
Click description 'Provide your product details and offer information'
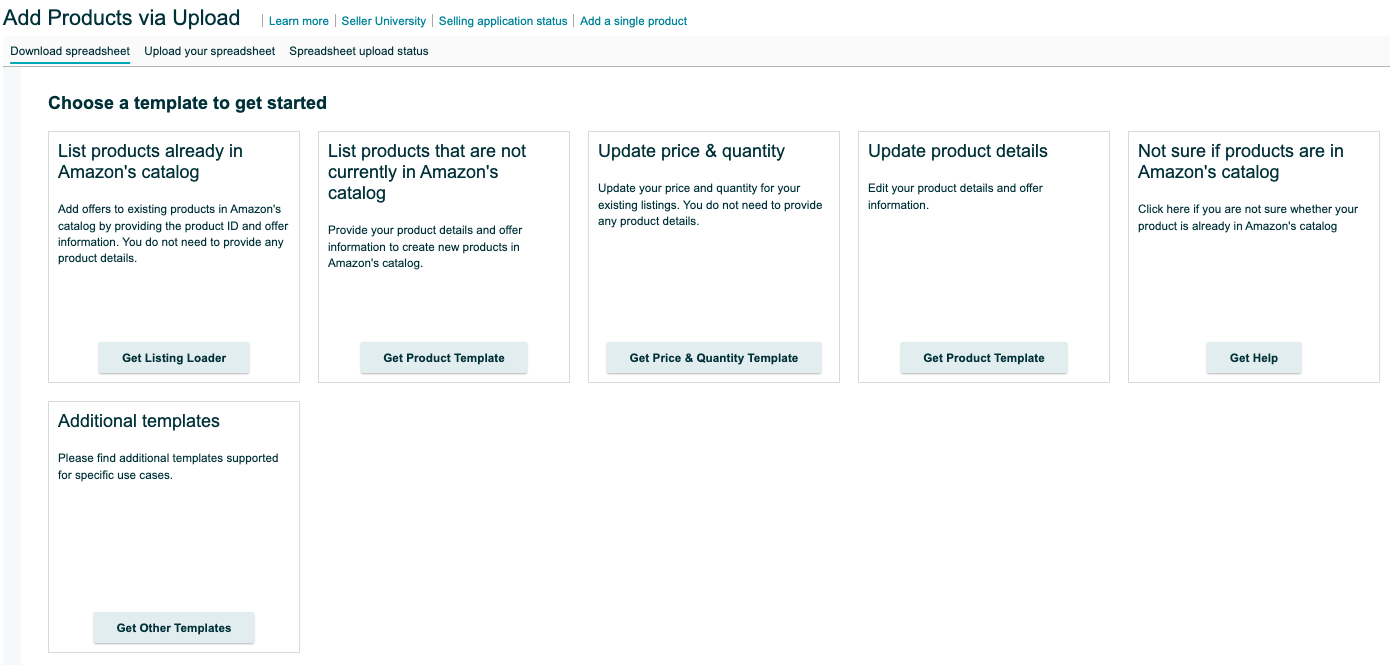[x=424, y=247]
